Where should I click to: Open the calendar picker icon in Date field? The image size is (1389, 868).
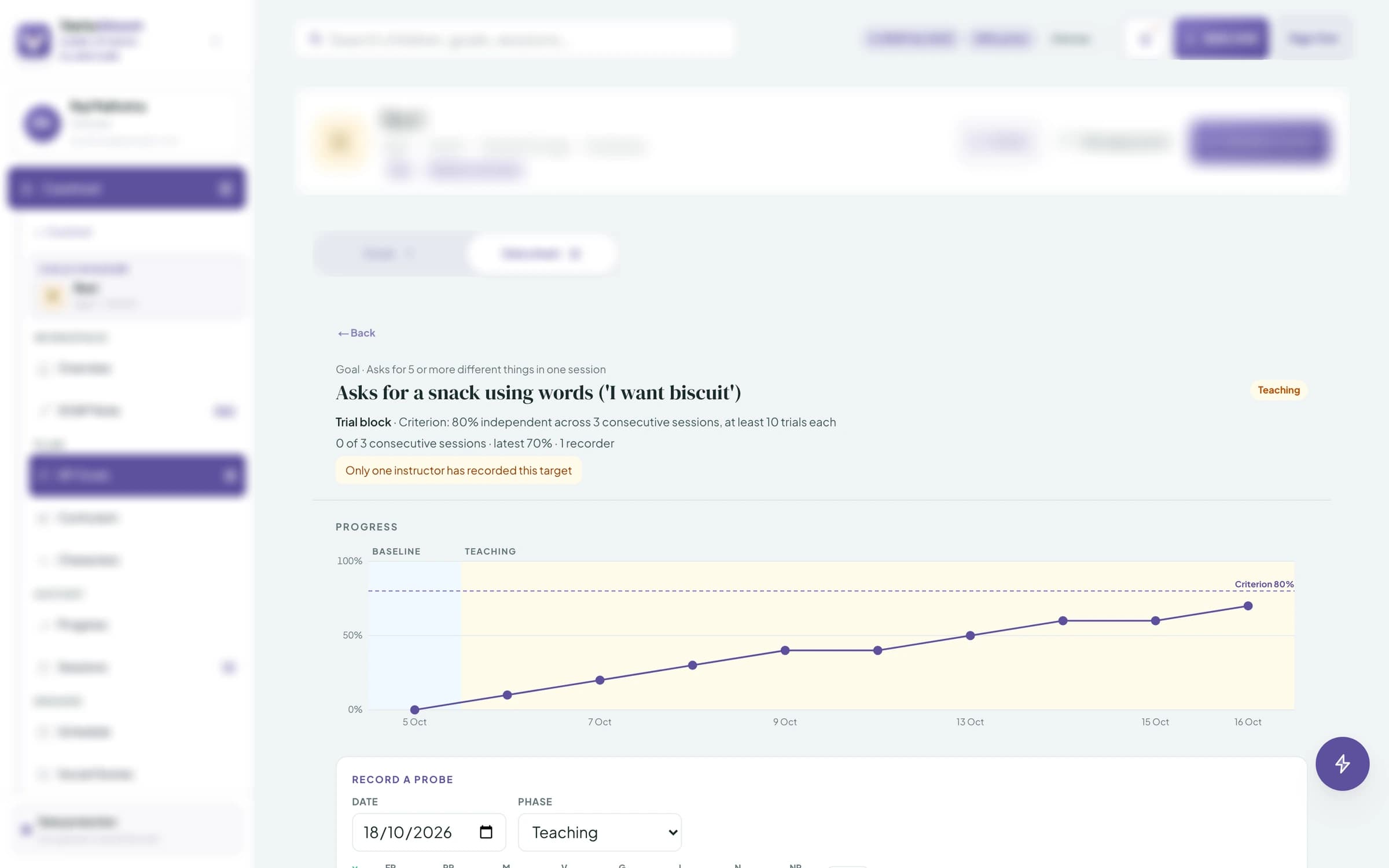pos(486,832)
